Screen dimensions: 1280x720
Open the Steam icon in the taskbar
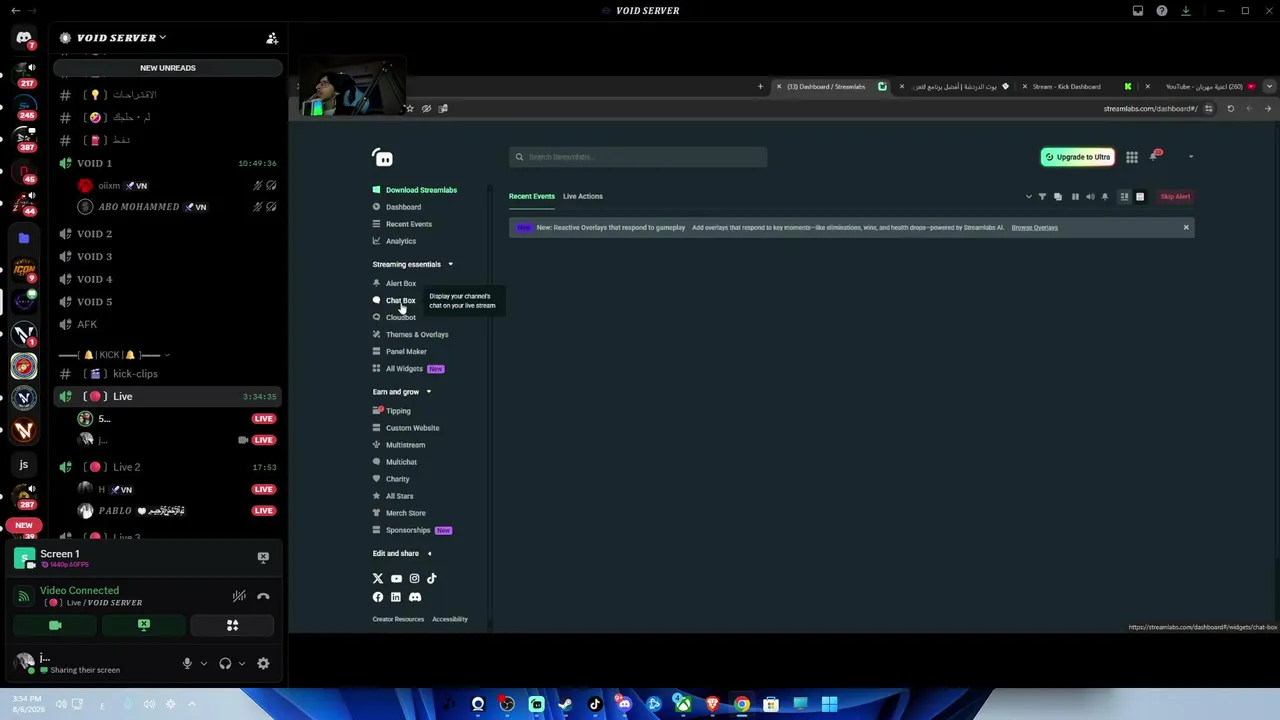click(x=565, y=704)
